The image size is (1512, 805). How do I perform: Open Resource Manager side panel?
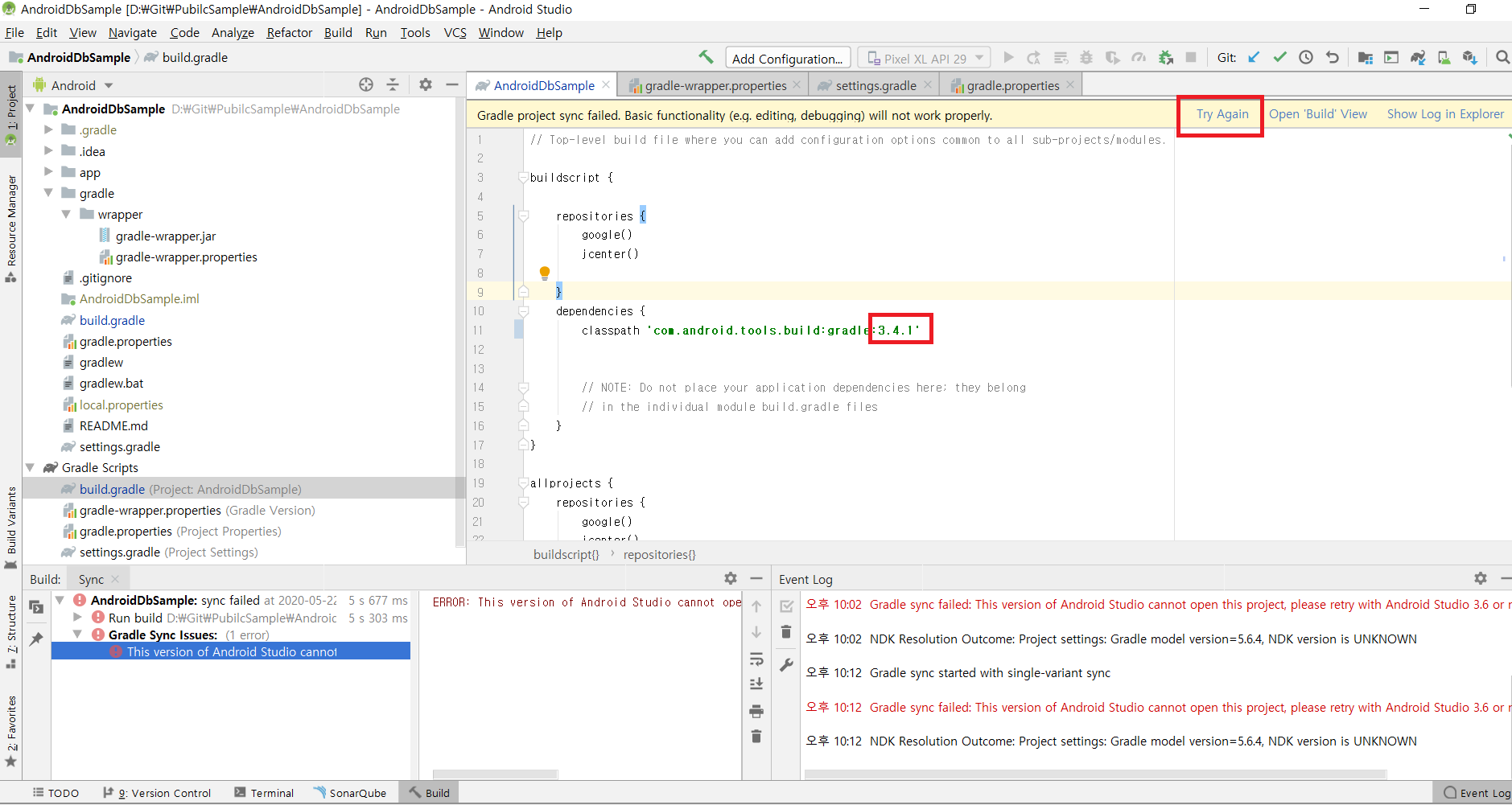pyautogui.click(x=11, y=228)
